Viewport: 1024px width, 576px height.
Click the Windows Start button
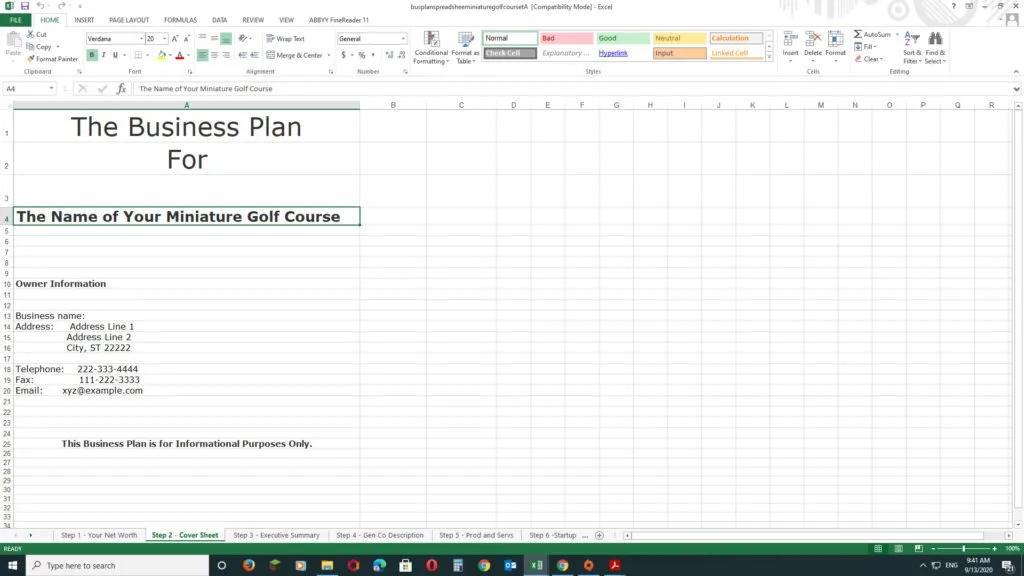[12, 566]
